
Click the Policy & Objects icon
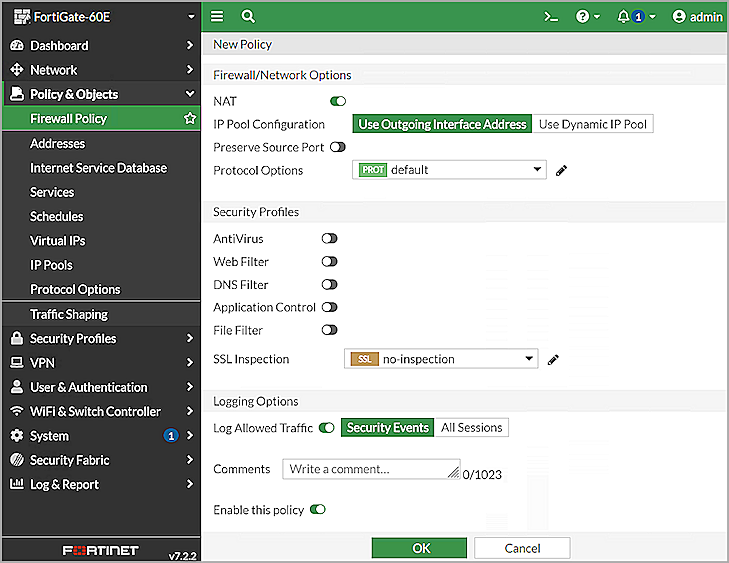tap(17, 94)
